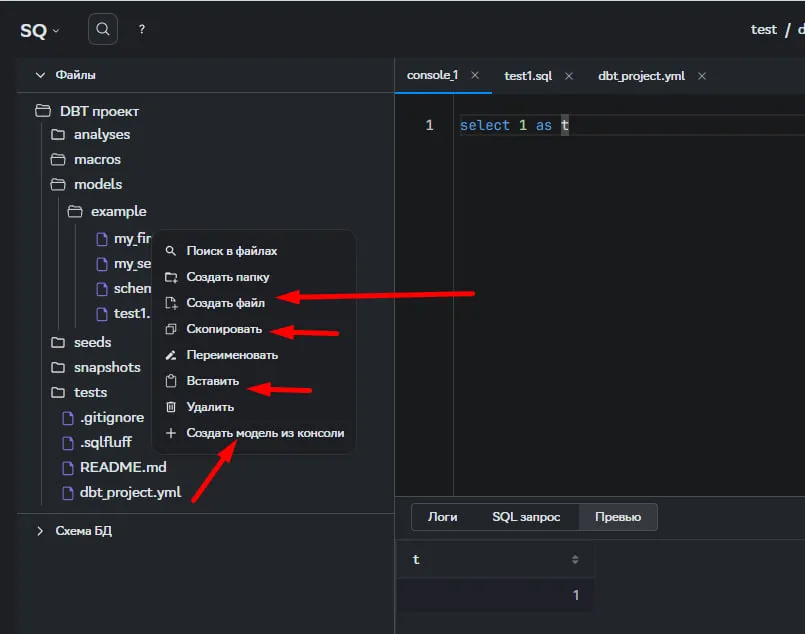Open the seeds folder in tree
This screenshot has width=805, height=634.
pyautogui.click(x=92, y=342)
